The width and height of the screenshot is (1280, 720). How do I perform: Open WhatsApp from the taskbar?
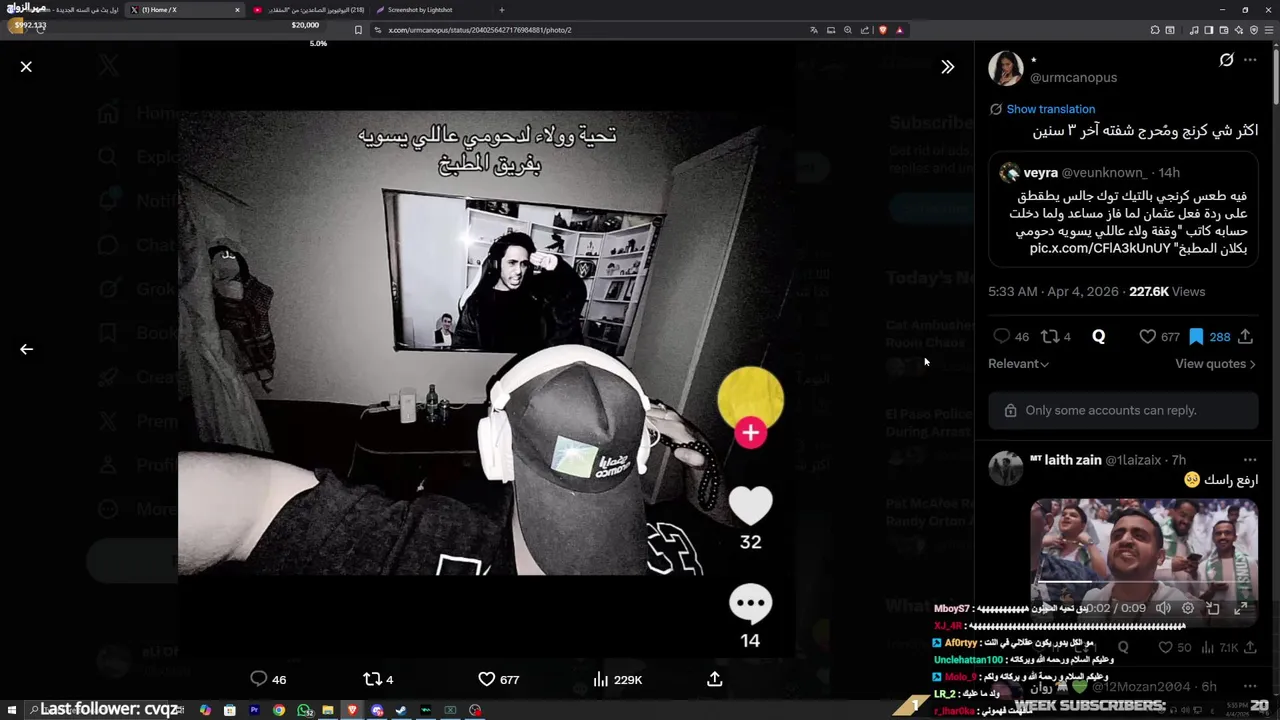coord(304,710)
